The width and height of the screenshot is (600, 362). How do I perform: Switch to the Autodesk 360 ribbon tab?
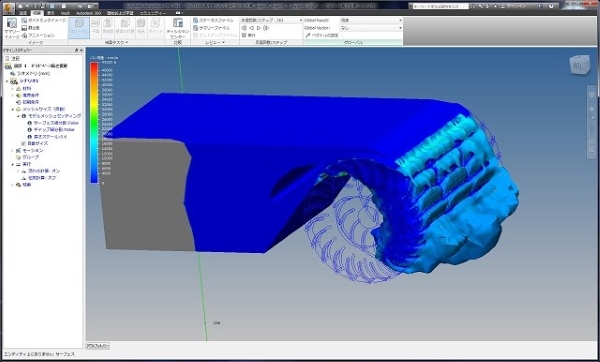click(88, 13)
